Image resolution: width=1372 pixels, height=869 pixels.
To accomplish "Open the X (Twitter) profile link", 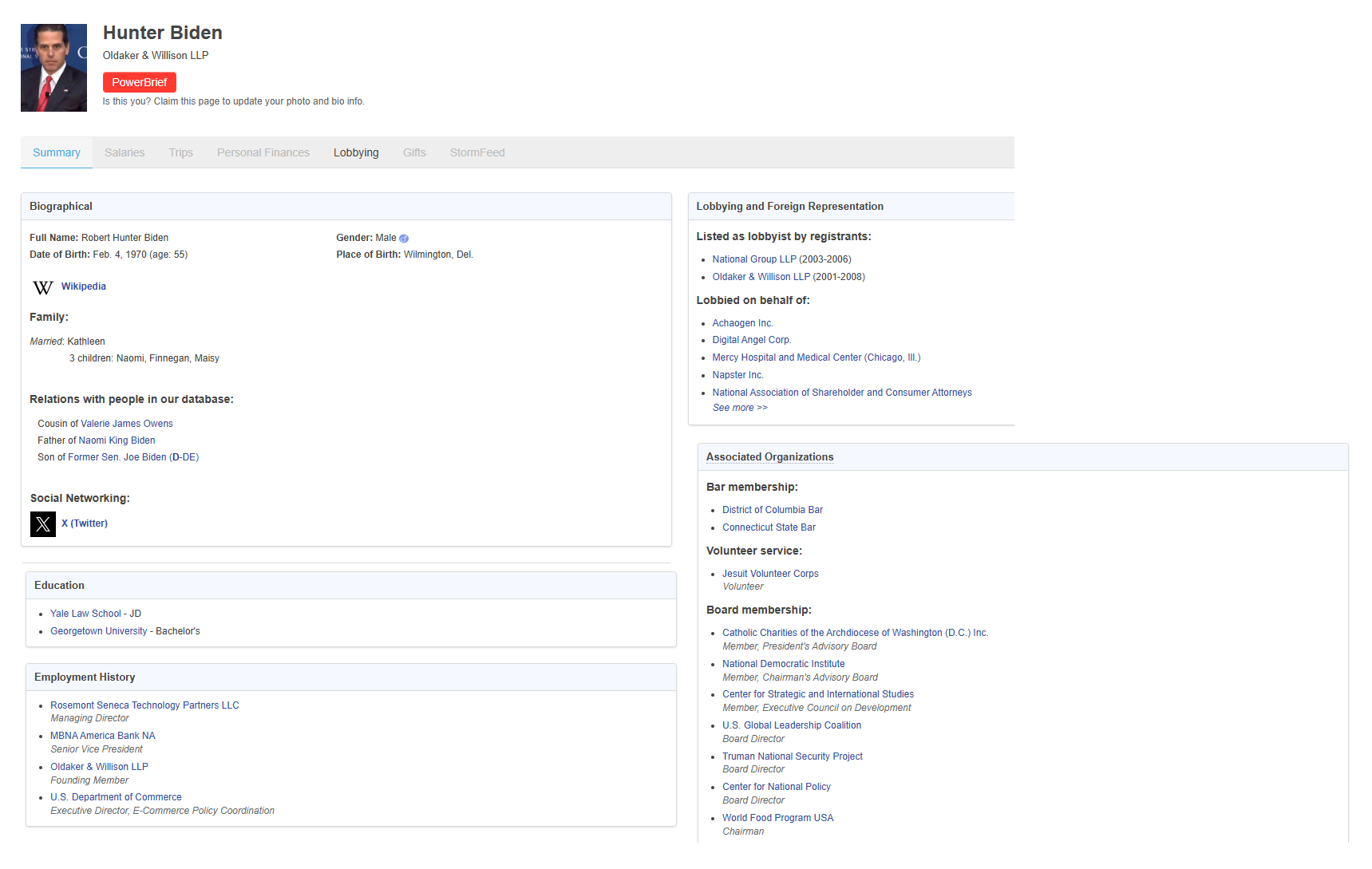I will pyautogui.click(x=85, y=523).
